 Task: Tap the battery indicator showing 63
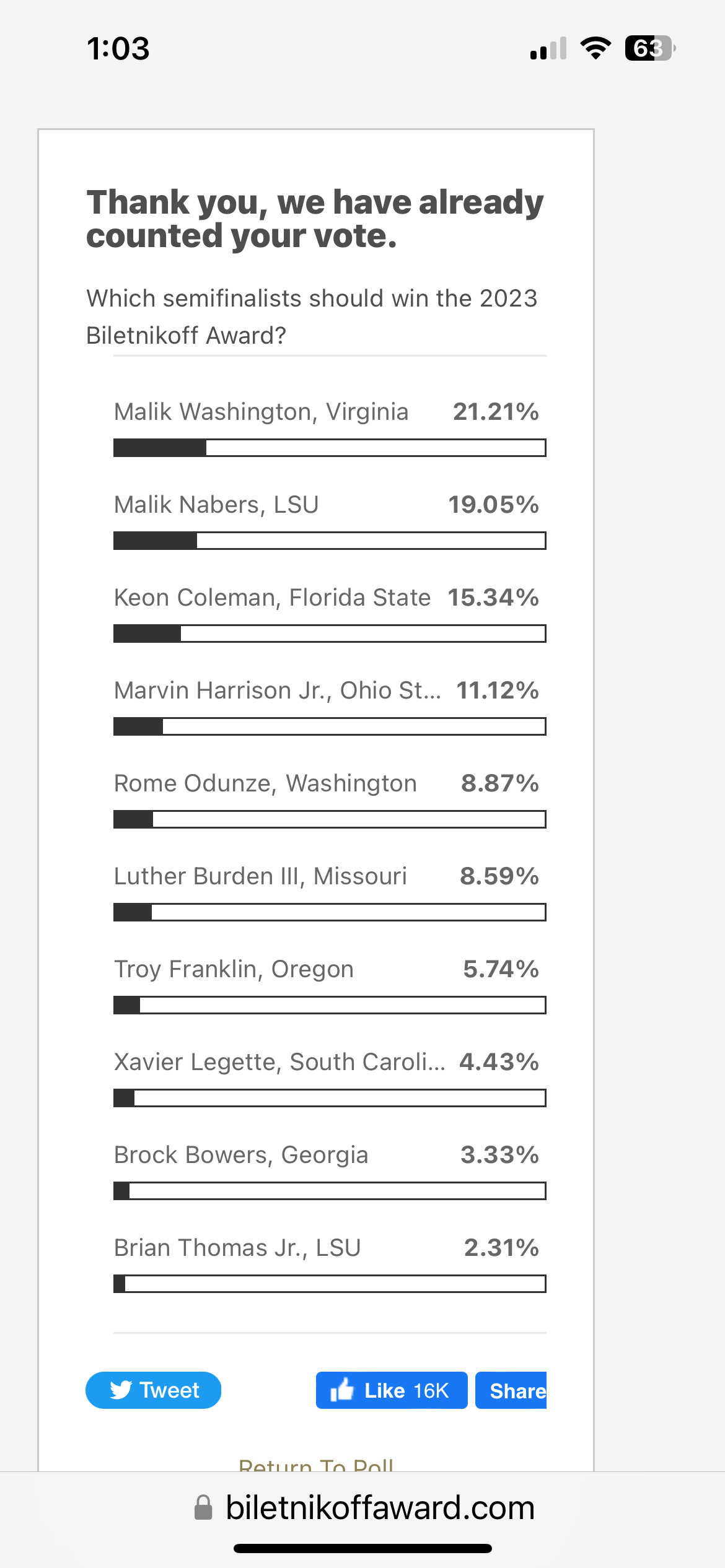(x=649, y=48)
